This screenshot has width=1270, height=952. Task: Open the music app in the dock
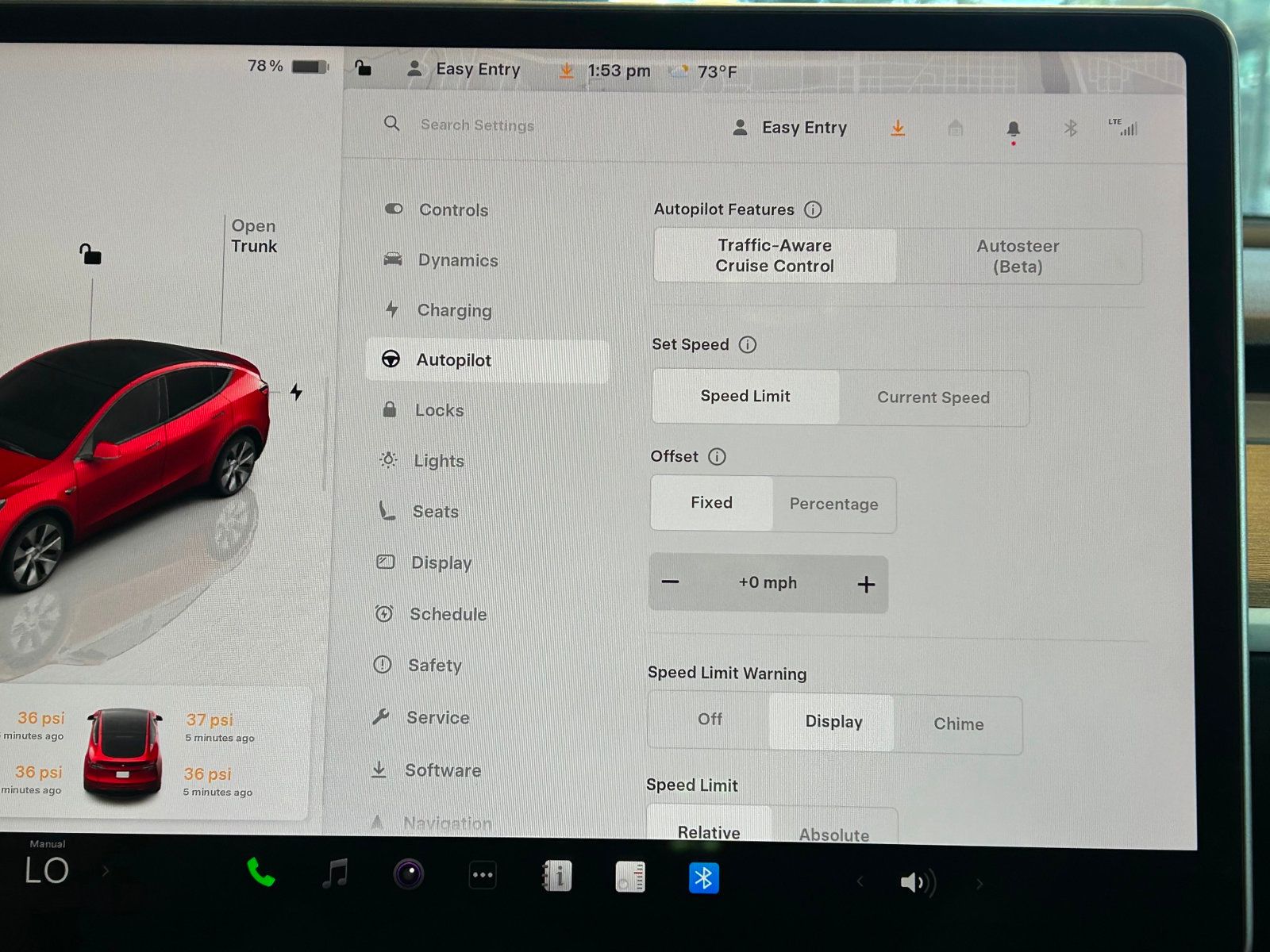(335, 874)
